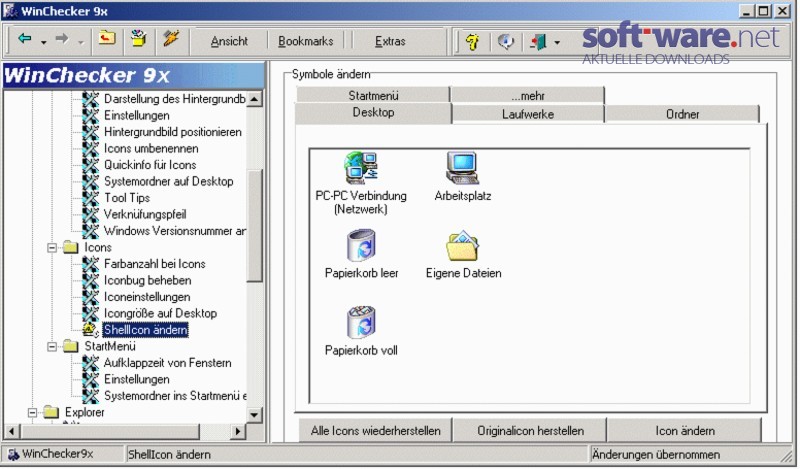Click the tree vertical scrollbar thumb
The height and width of the screenshot is (469, 800).
pos(255,225)
